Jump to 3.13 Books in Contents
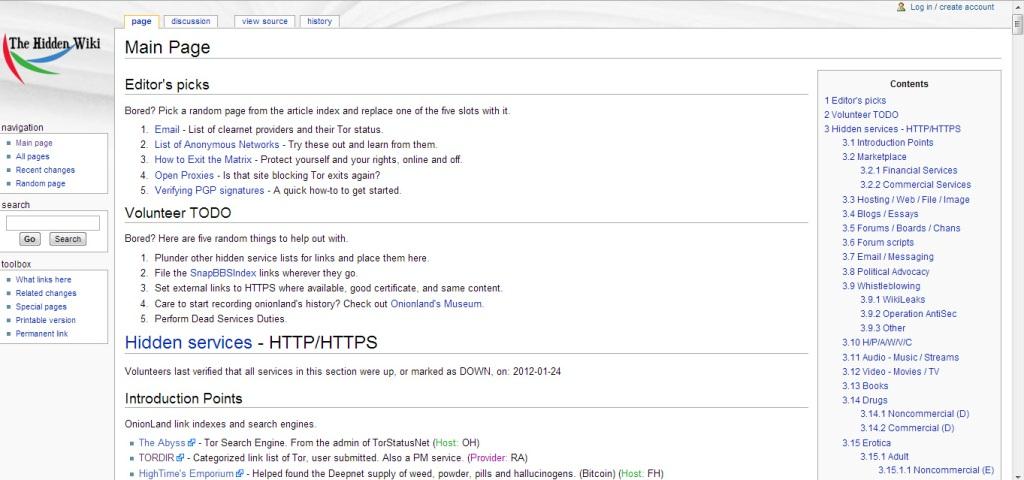The width and height of the screenshot is (1024, 480). coord(865,386)
